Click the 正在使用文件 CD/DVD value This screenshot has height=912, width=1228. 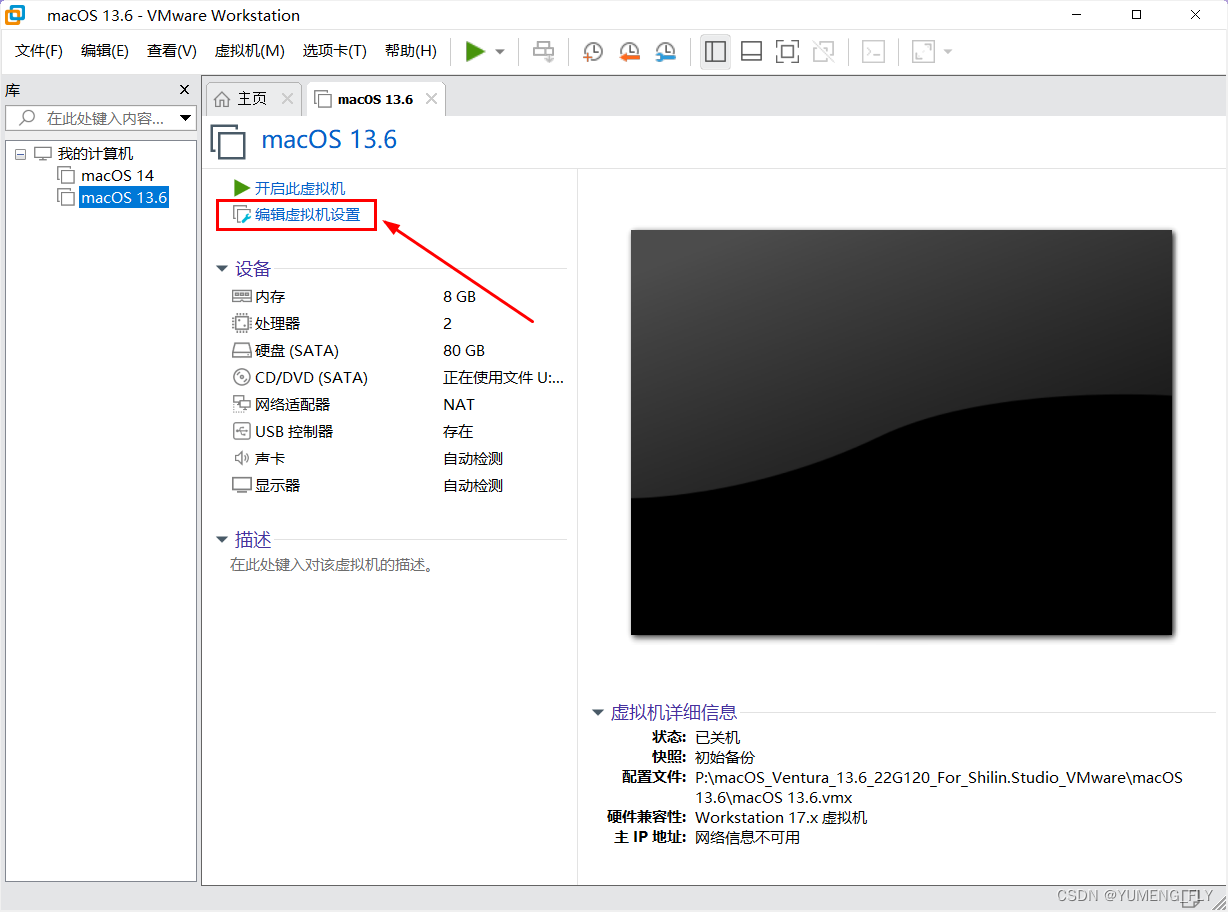tap(503, 378)
